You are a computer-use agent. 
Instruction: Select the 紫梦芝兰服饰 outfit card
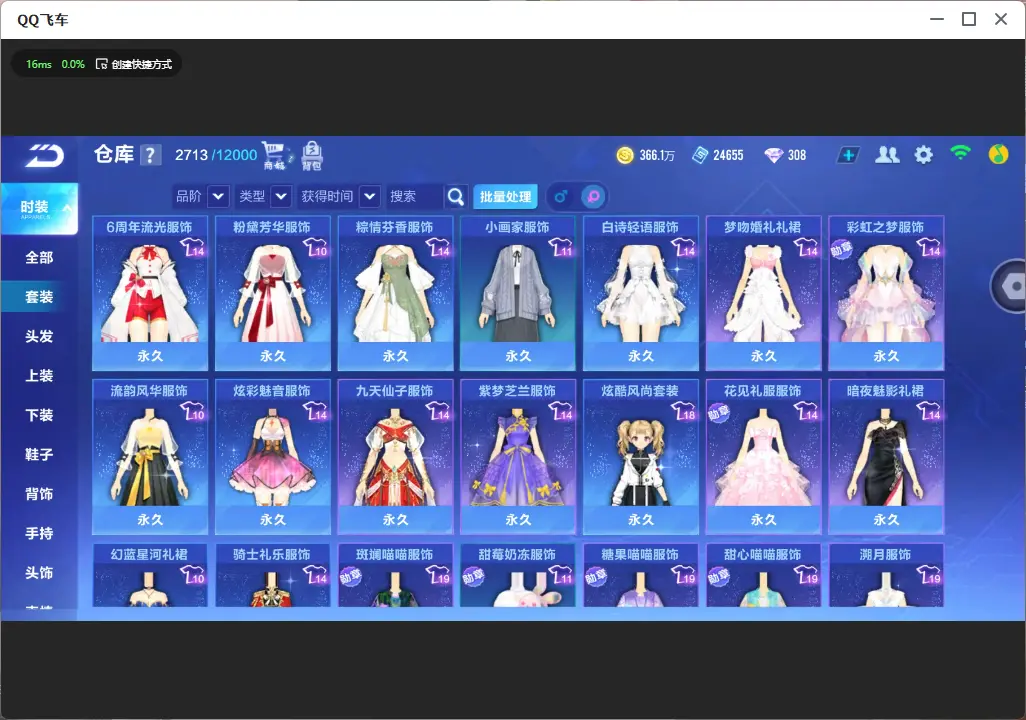(518, 456)
